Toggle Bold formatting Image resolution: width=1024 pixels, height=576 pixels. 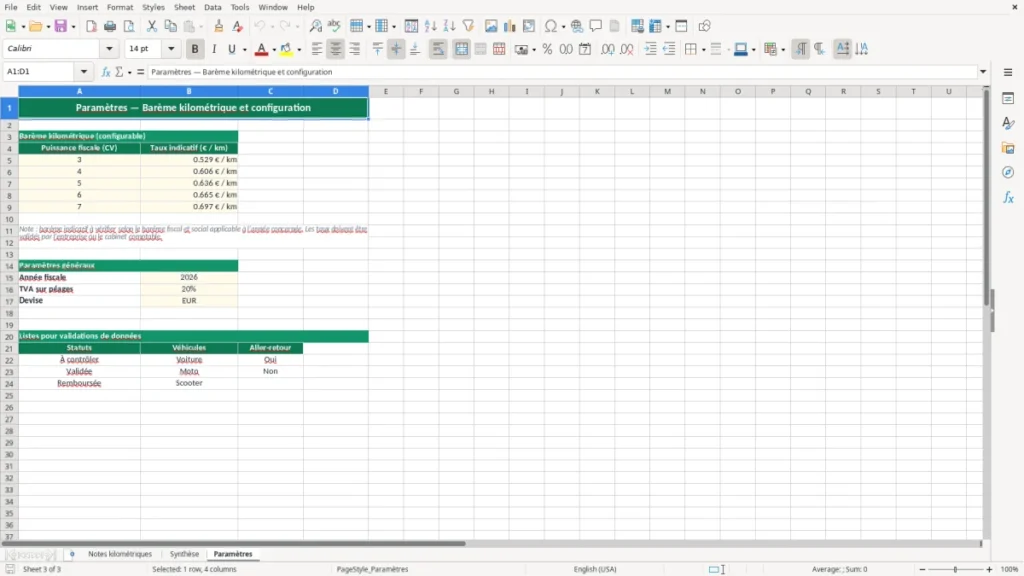[x=195, y=49]
